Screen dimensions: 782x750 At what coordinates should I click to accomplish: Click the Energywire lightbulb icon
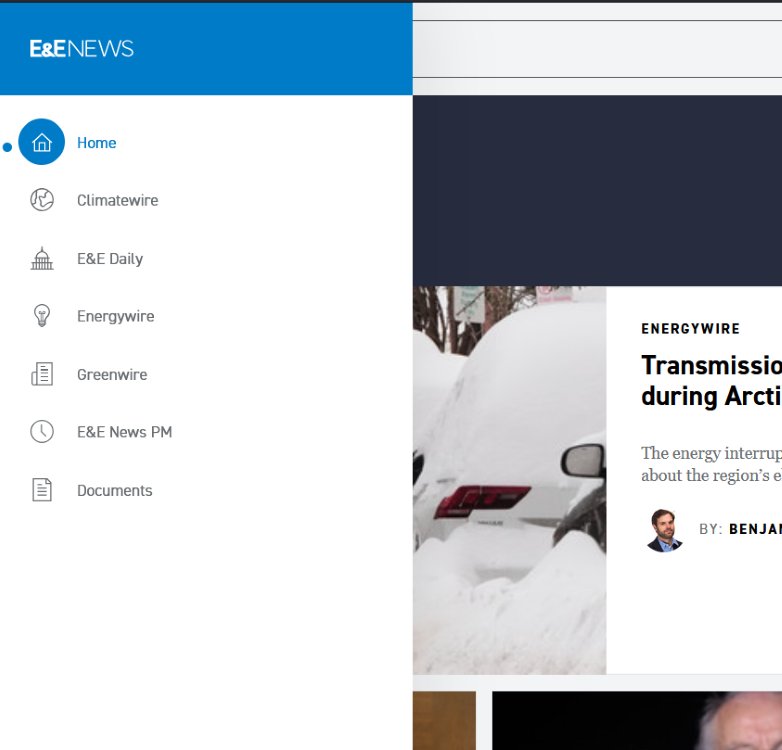[42, 316]
